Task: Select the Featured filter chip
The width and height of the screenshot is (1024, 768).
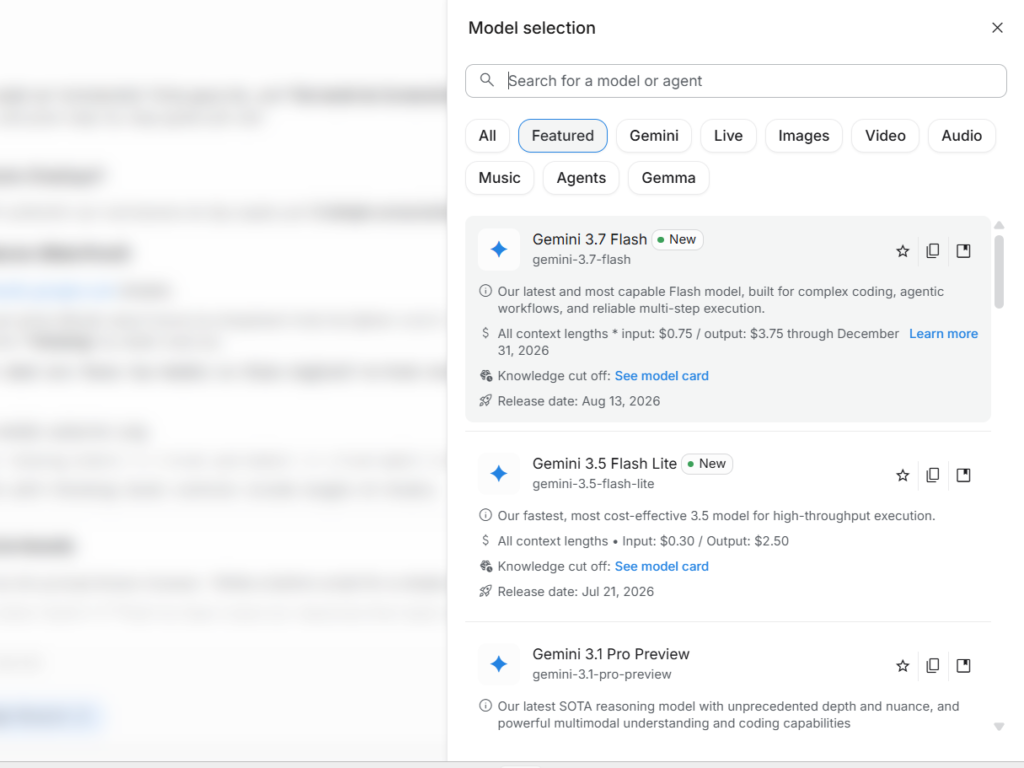Action: [563, 136]
